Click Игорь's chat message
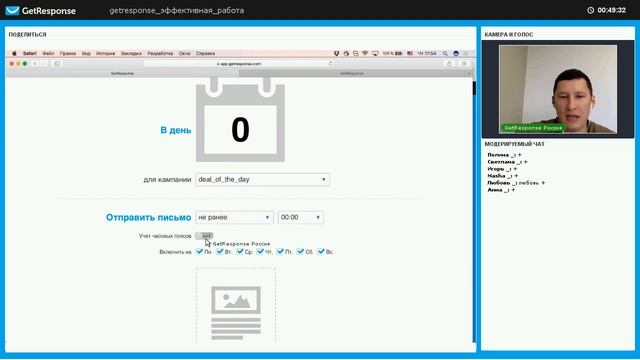The width and height of the screenshot is (640, 360). point(502,169)
